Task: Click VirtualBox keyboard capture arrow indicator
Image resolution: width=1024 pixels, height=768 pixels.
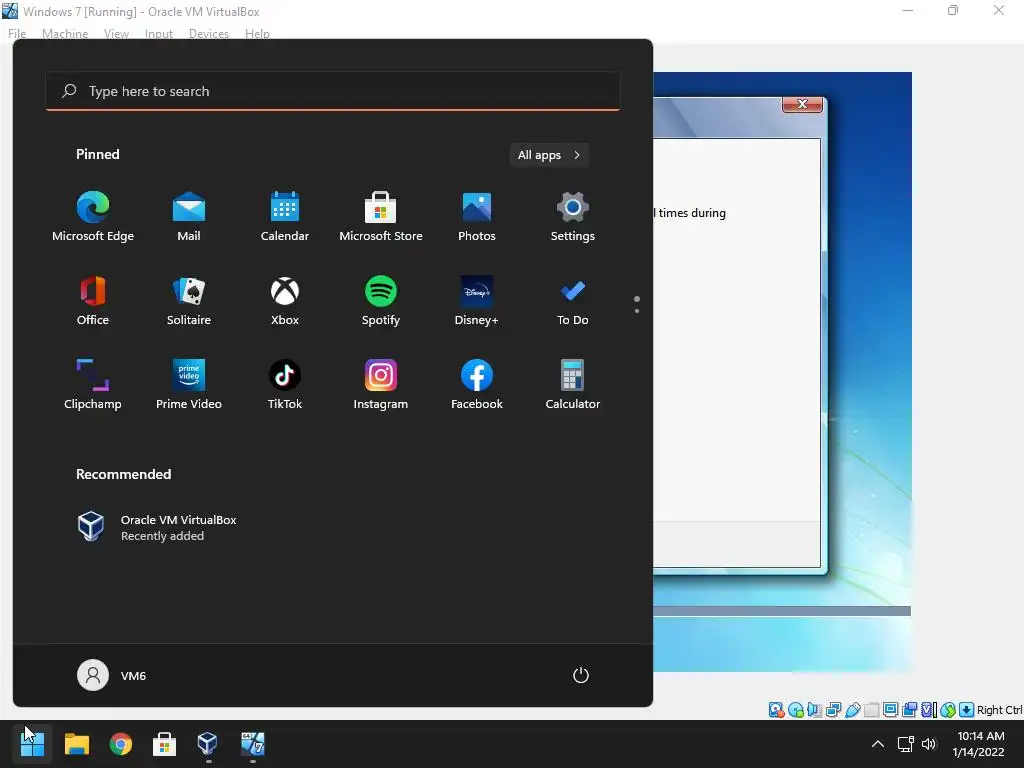Action: pos(967,710)
